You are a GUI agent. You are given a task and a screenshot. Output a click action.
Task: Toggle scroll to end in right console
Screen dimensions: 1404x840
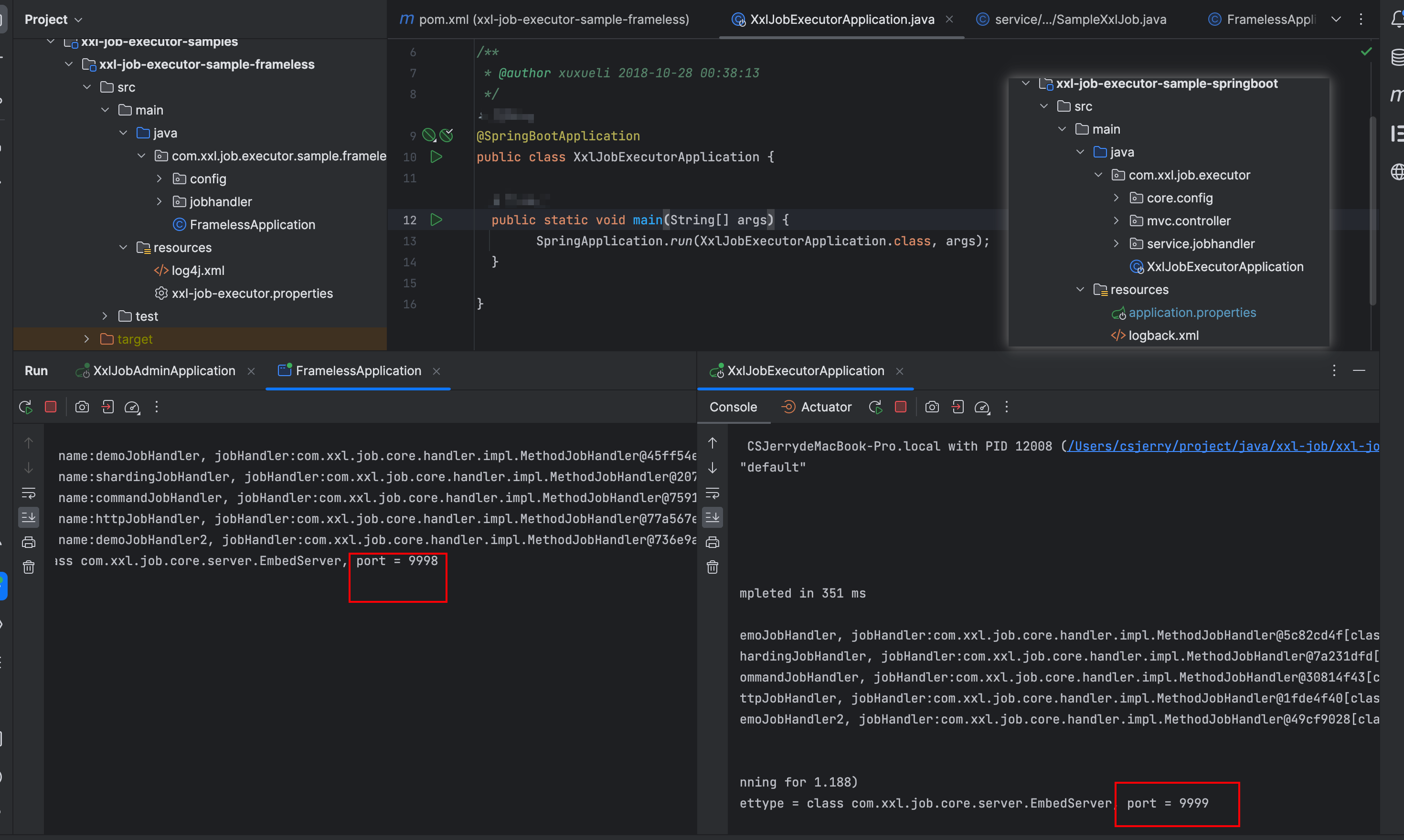(x=713, y=517)
